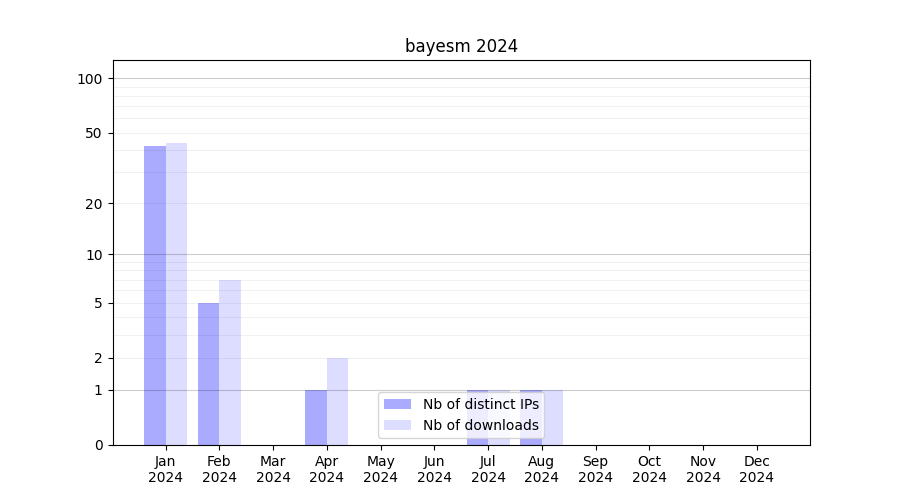Click the January distinct IPs bar
Viewport: 900px width, 500px height.
pos(155,295)
